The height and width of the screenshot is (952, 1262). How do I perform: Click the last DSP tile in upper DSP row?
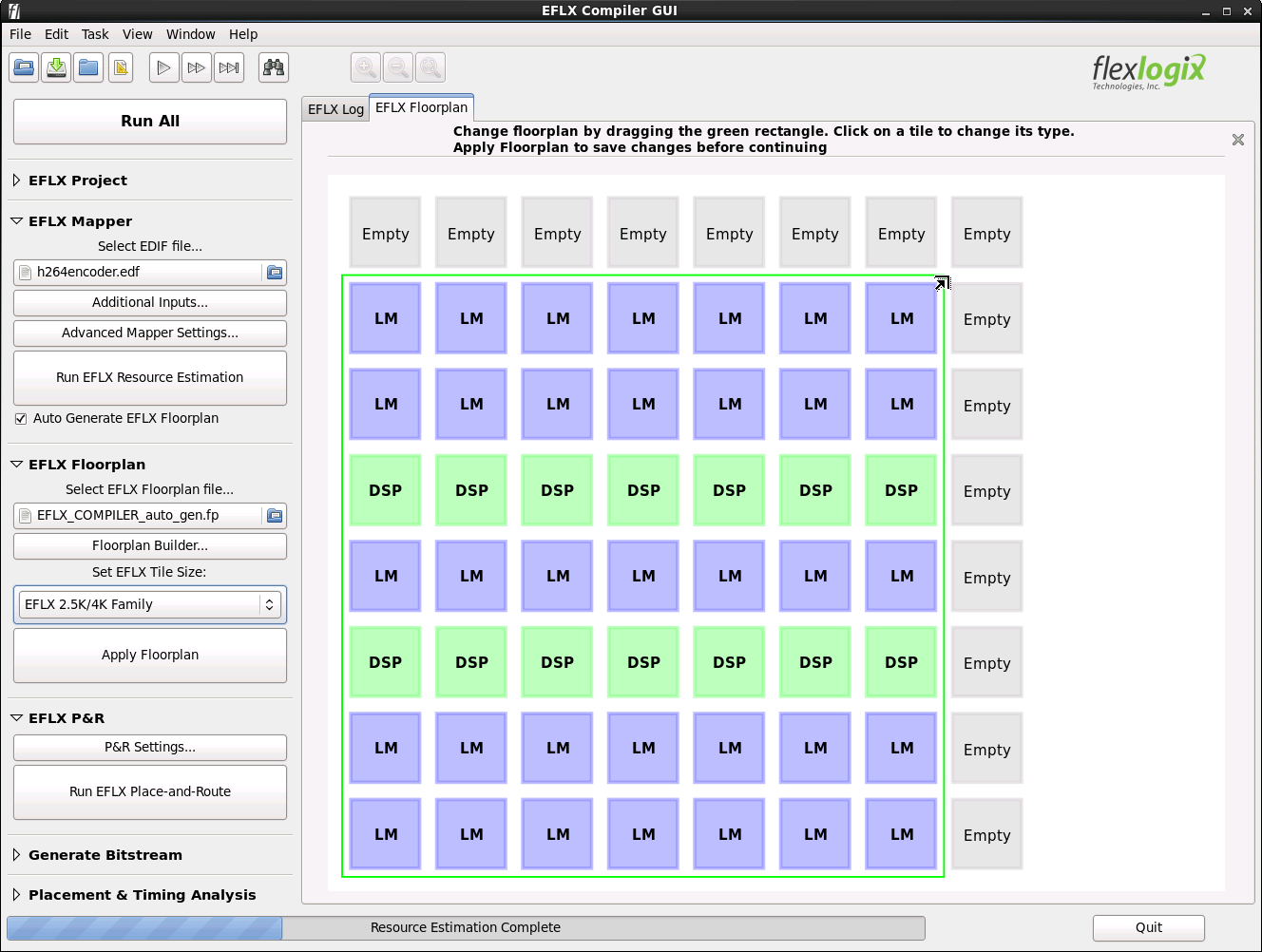901,490
